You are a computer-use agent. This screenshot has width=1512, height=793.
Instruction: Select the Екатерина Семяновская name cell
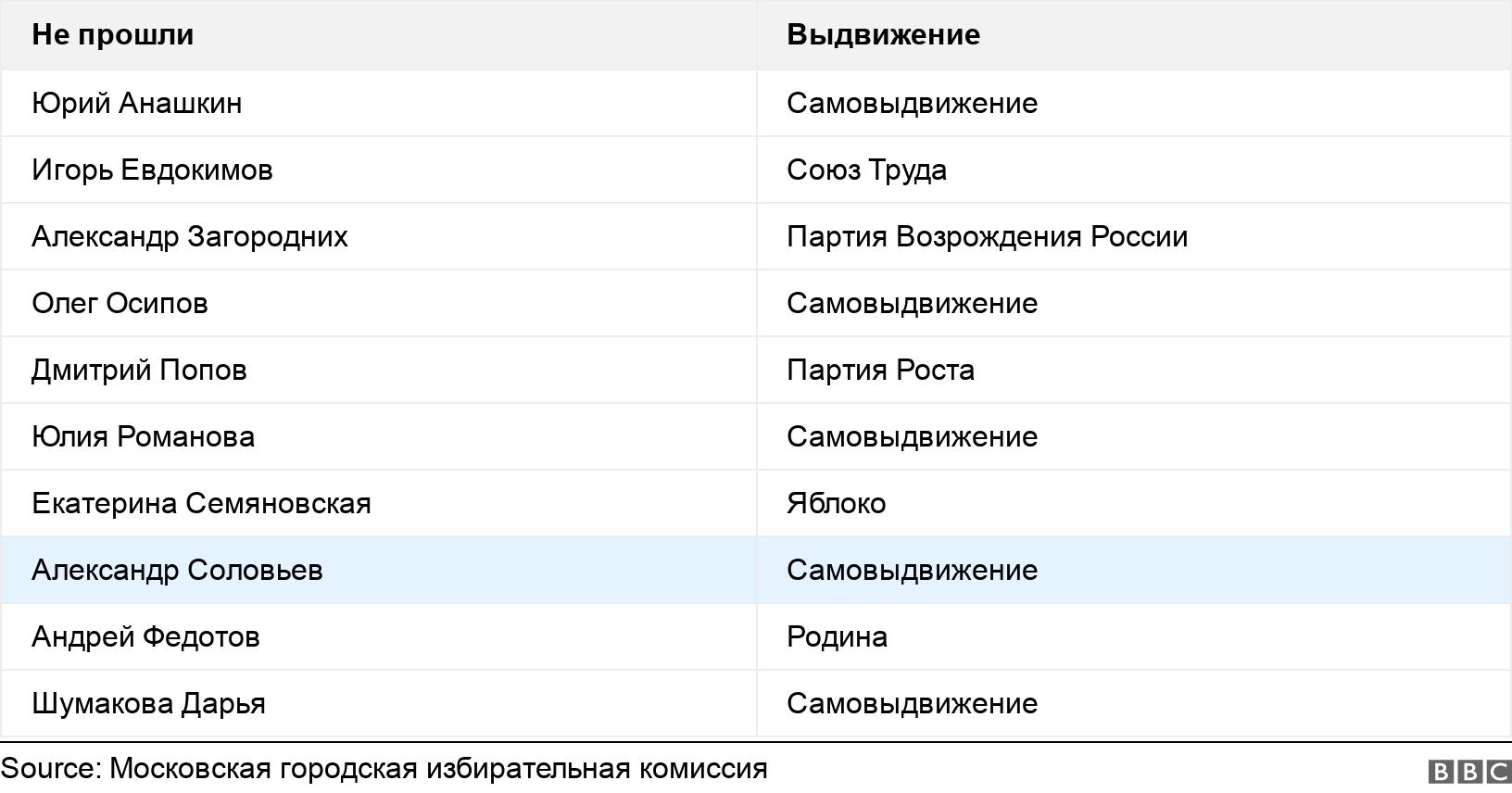point(201,503)
